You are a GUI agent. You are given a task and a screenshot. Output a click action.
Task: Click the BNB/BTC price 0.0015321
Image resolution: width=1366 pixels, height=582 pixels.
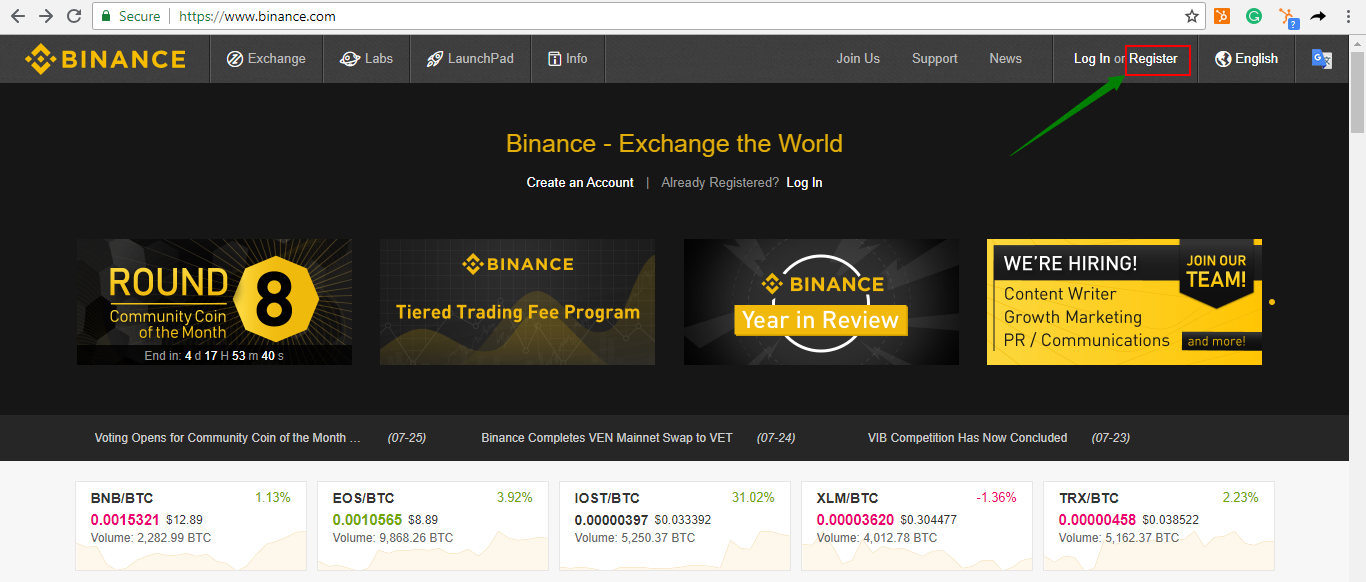click(x=125, y=520)
